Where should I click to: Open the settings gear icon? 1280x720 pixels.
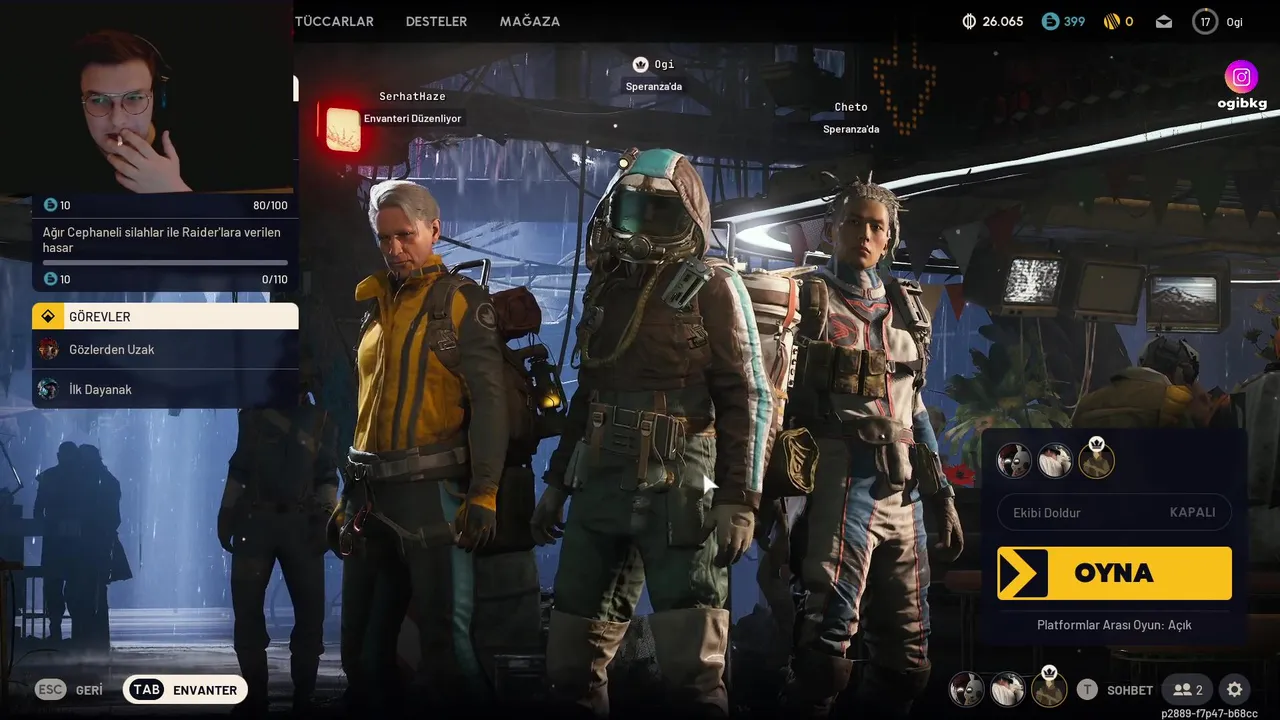click(x=1235, y=690)
